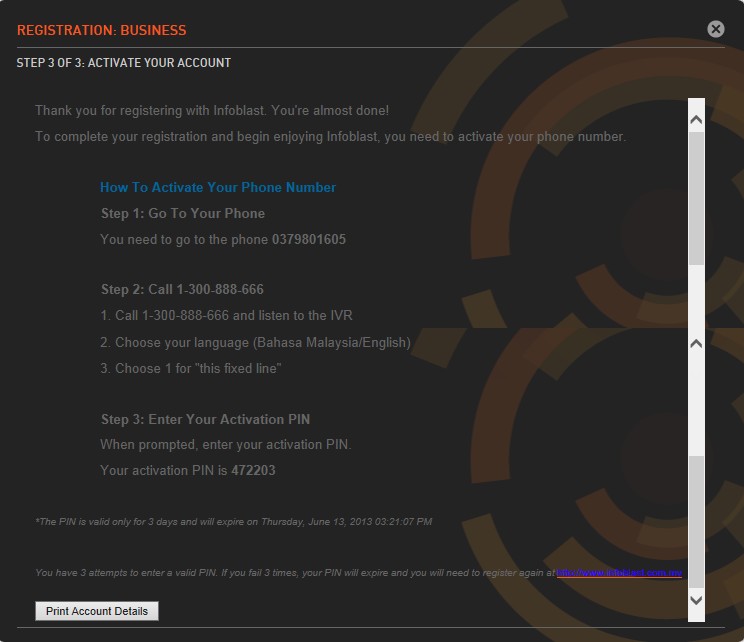Click 'Thank you for registering with Infoblast' text
Viewport: 744px width, 642px height.
[x=212, y=111]
